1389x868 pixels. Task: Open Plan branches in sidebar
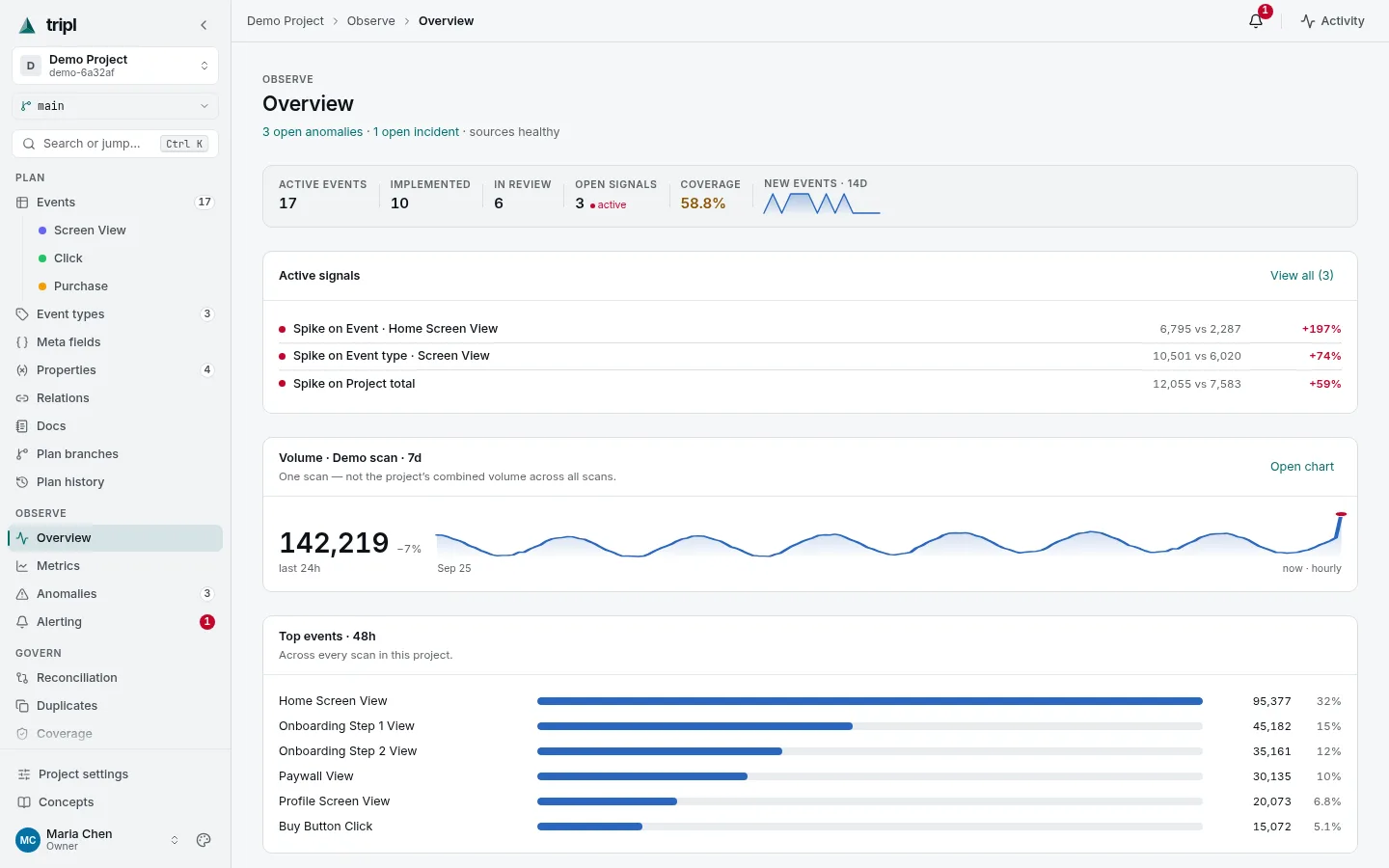point(115,454)
